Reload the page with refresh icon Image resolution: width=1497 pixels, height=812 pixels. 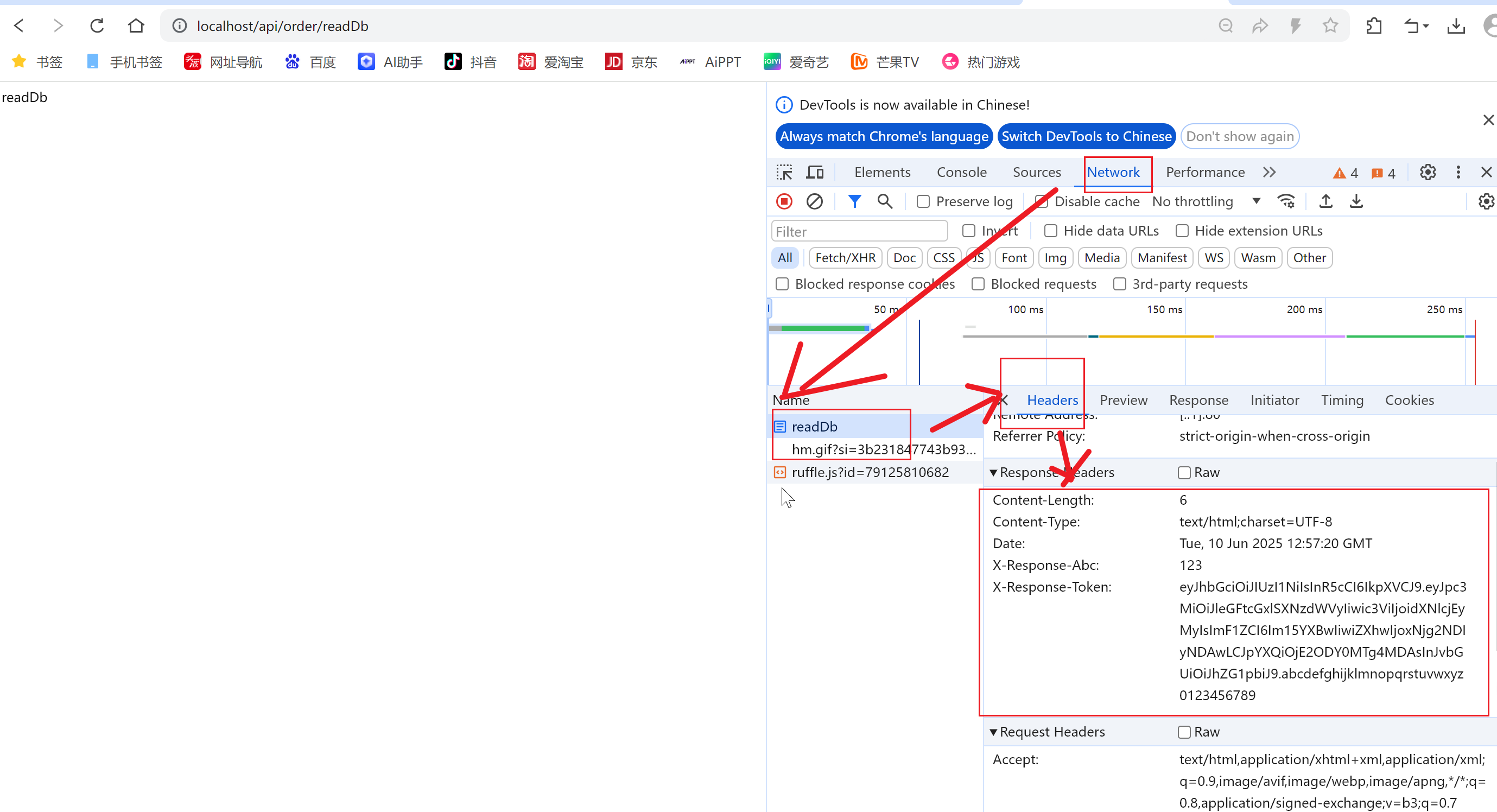point(97,26)
